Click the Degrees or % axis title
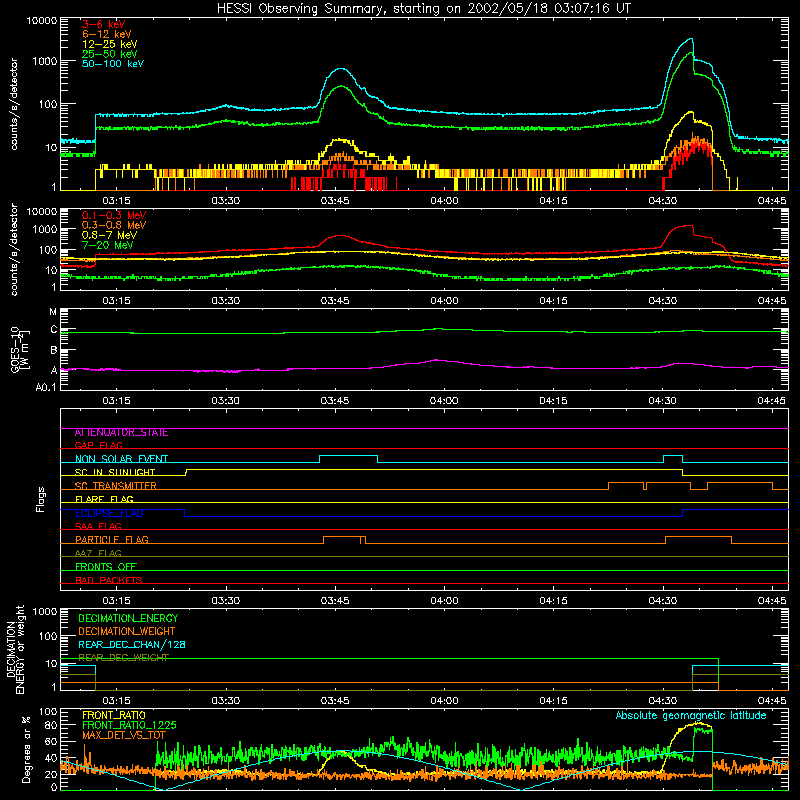Viewport: 800px width, 800px height. pos(26,750)
